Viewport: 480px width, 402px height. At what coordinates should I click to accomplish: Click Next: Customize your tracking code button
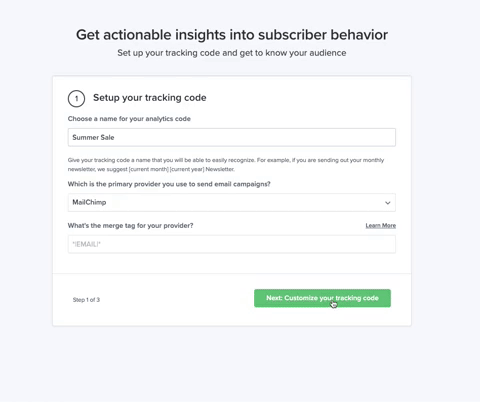tap(322, 298)
